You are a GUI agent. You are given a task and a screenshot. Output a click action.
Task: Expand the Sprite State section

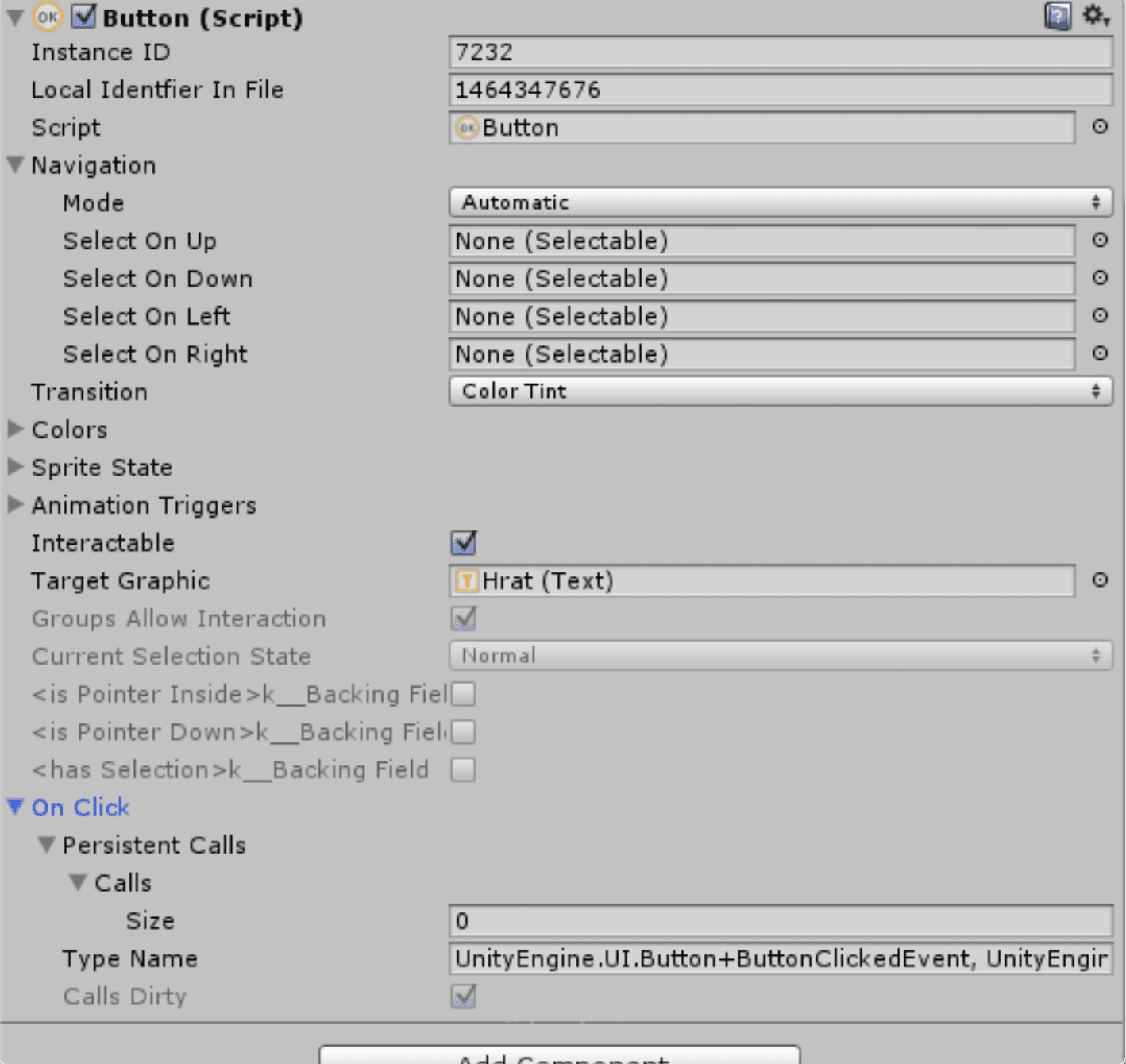[15, 467]
